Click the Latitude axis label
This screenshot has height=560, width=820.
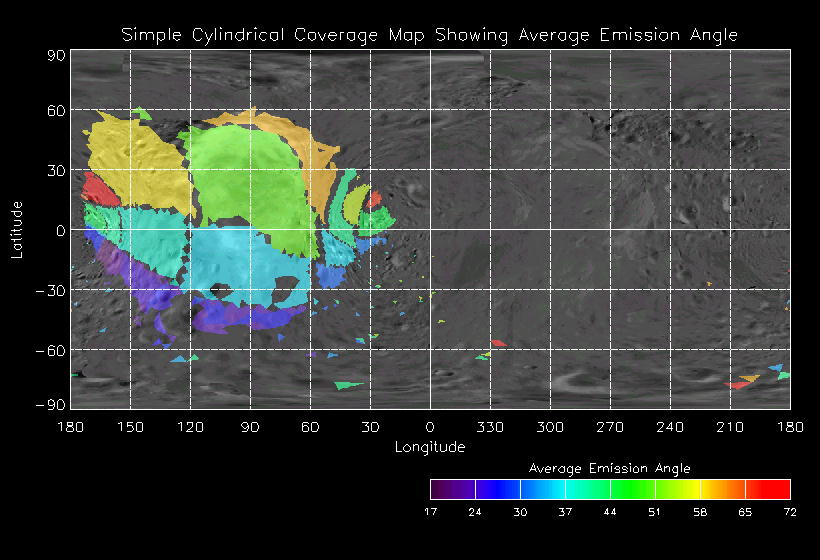[17, 229]
